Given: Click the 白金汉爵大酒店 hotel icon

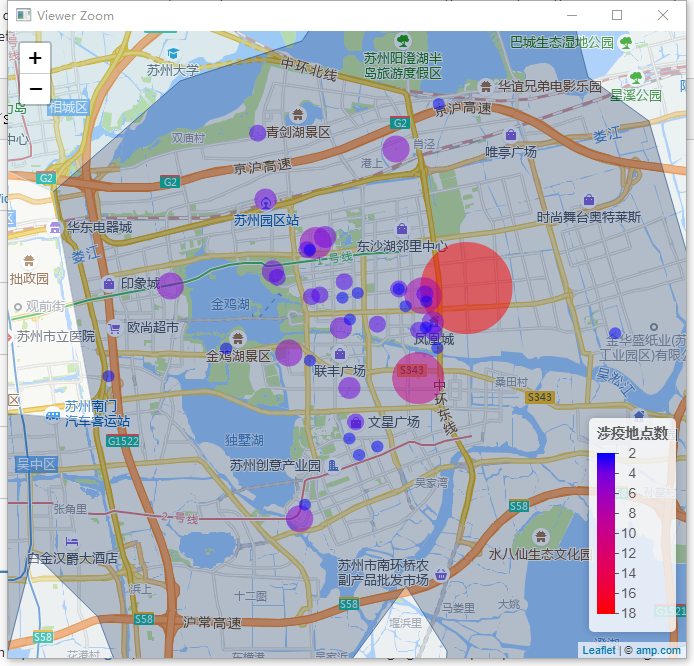Looking at the screenshot, I should pos(72,541).
